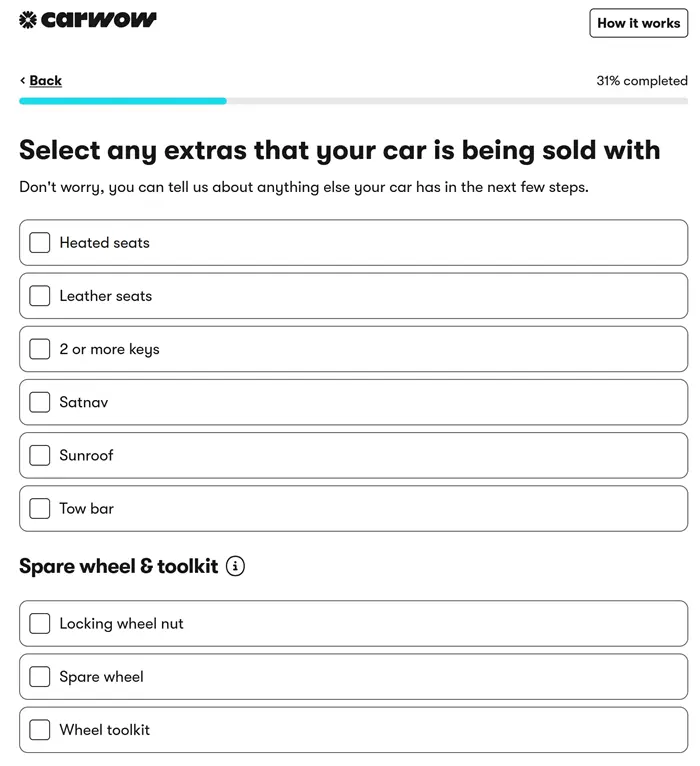The width and height of the screenshot is (700, 766).
Task: Click the 31% completed text
Action: [642, 81]
